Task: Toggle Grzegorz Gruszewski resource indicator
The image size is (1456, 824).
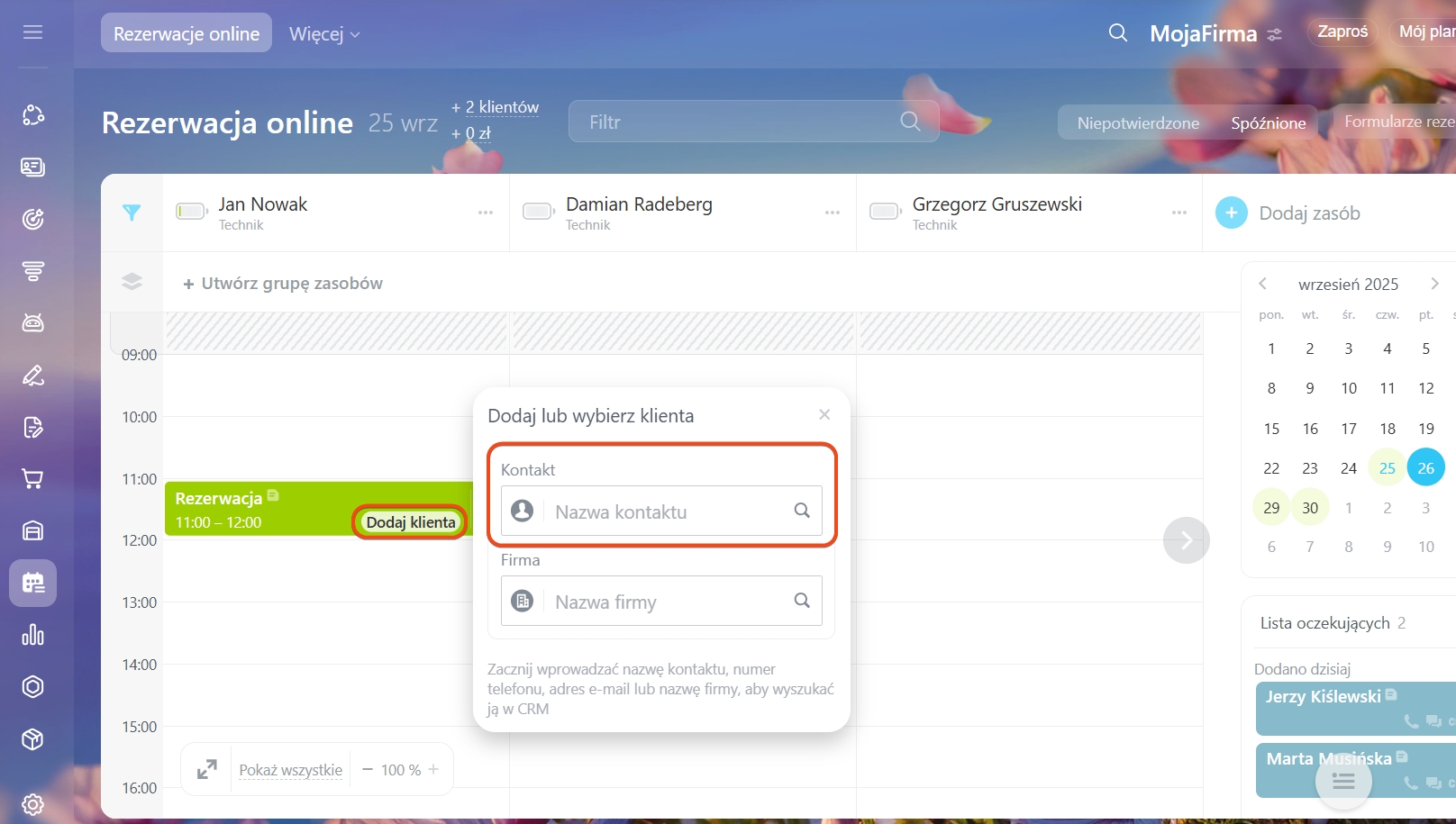Action: point(885,212)
